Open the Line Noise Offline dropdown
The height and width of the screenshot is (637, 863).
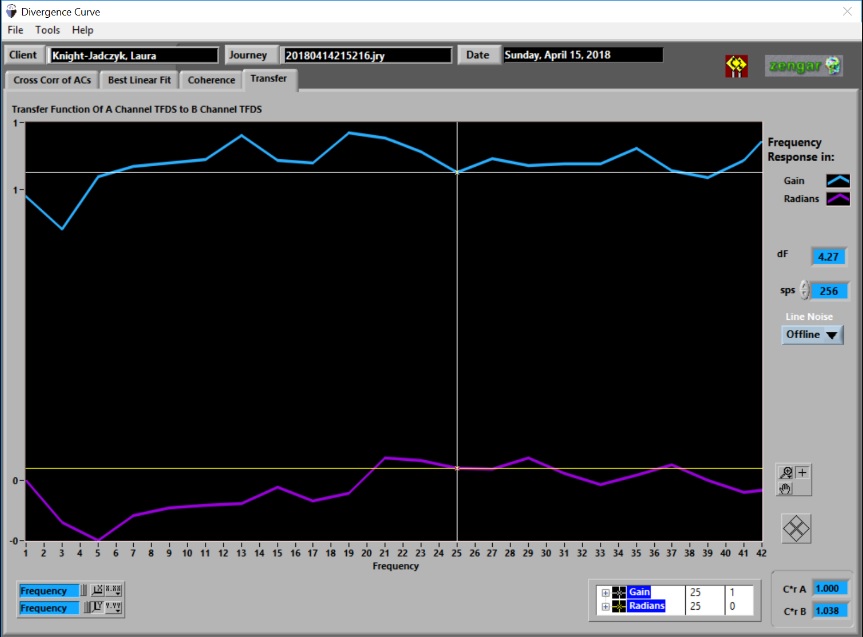(811, 335)
